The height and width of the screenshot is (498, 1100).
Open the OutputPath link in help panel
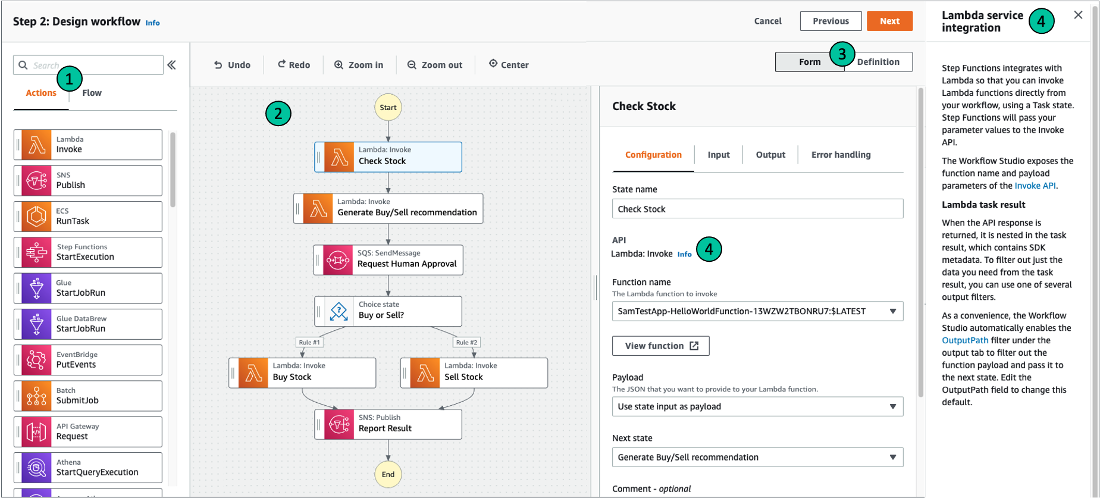(x=964, y=339)
